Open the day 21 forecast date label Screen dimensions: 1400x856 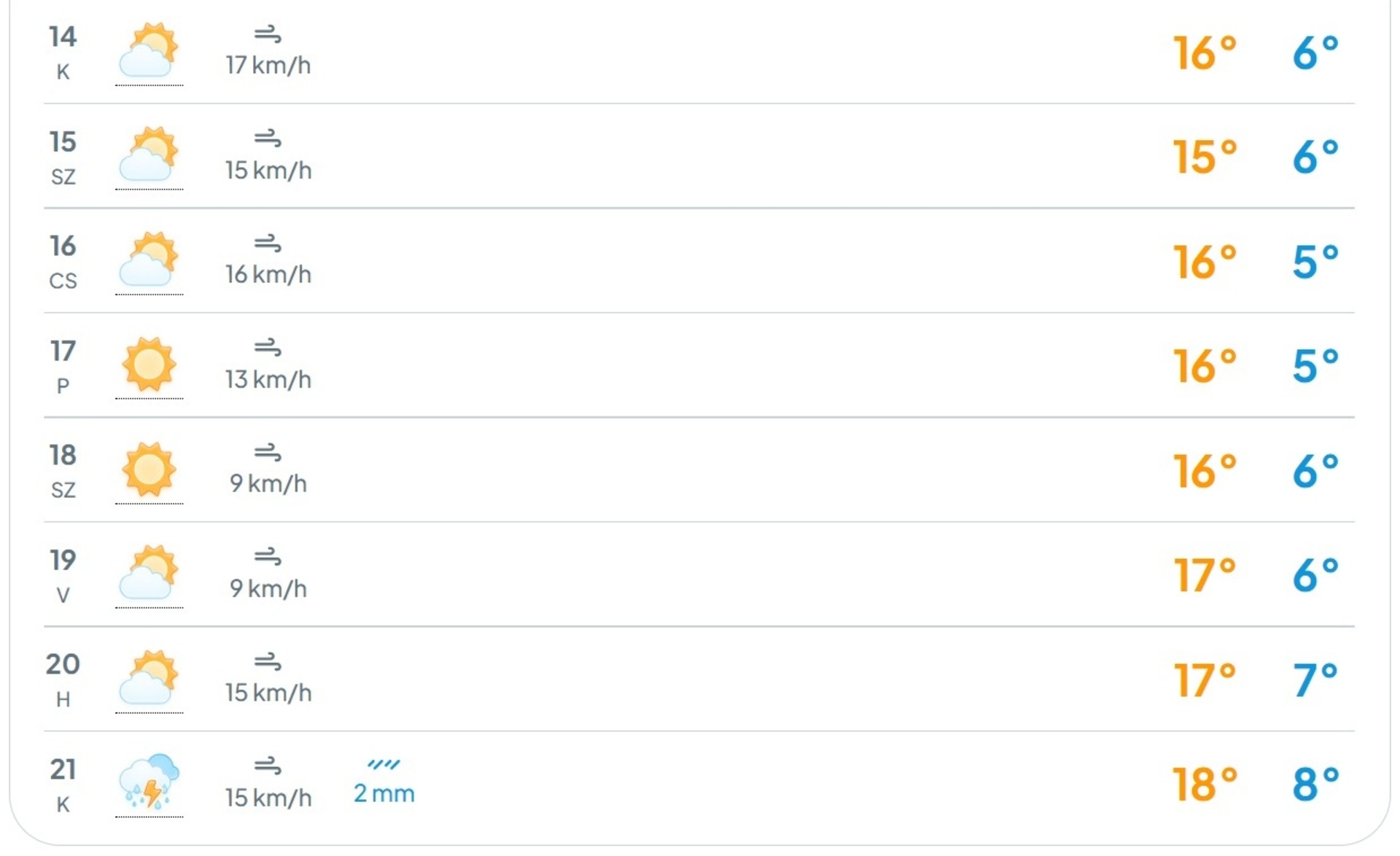point(63,785)
